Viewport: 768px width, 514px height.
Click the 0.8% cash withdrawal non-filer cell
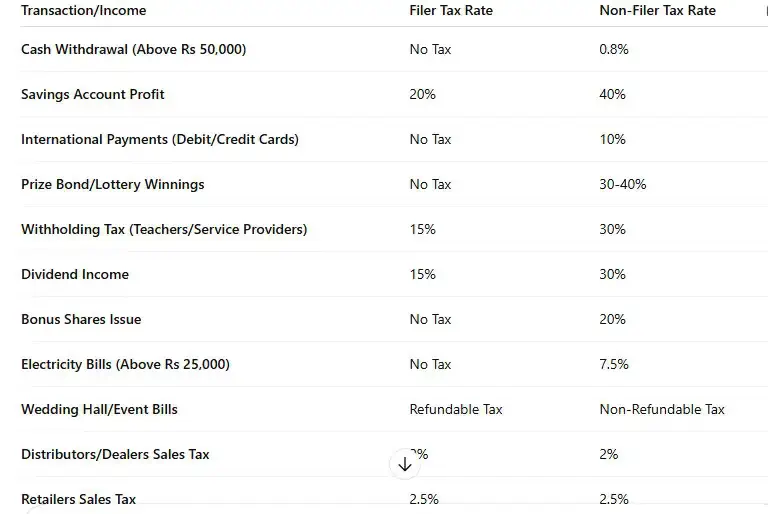pos(614,49)
